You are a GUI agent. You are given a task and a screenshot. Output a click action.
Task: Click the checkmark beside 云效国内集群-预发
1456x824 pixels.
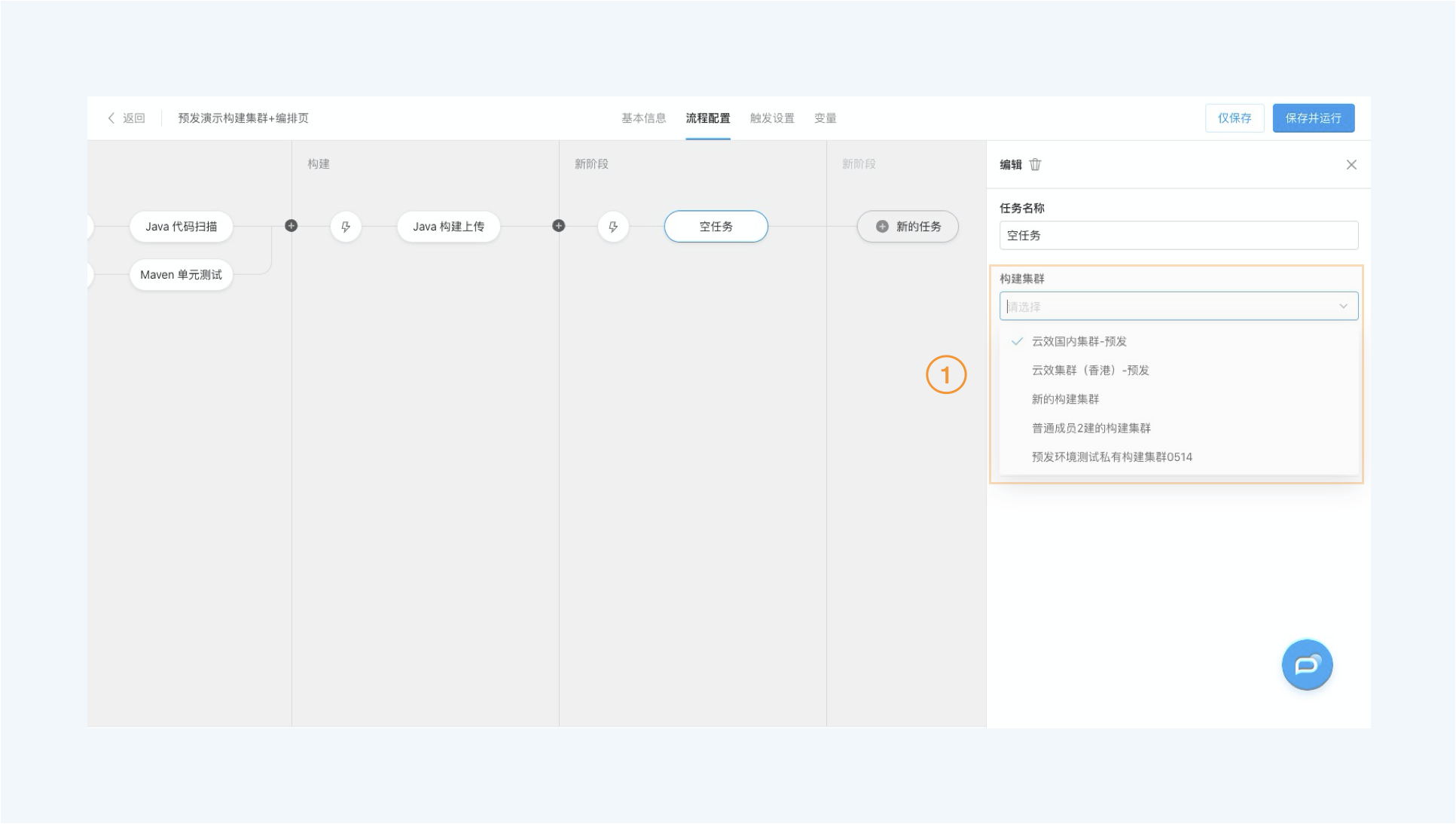click(1017, 341)
